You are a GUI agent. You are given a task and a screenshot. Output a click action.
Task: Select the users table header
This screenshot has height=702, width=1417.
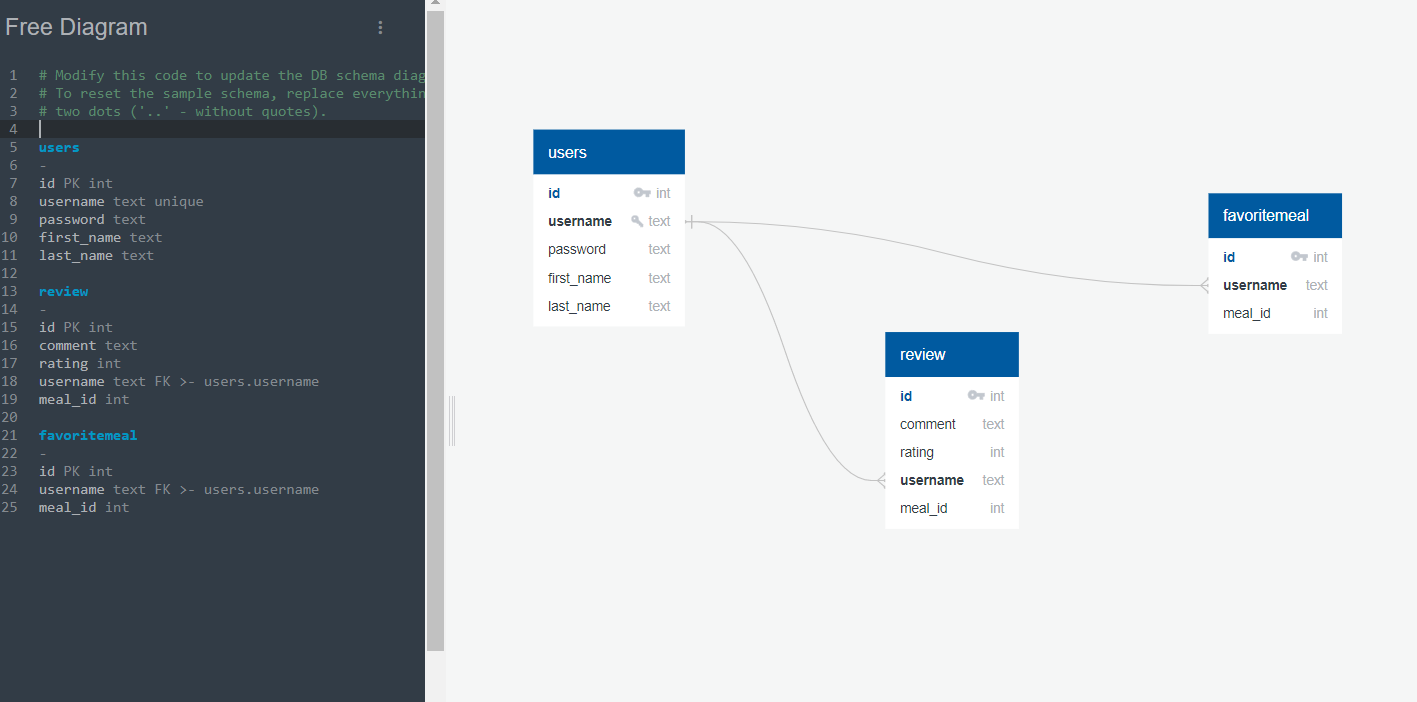point(608,152)
